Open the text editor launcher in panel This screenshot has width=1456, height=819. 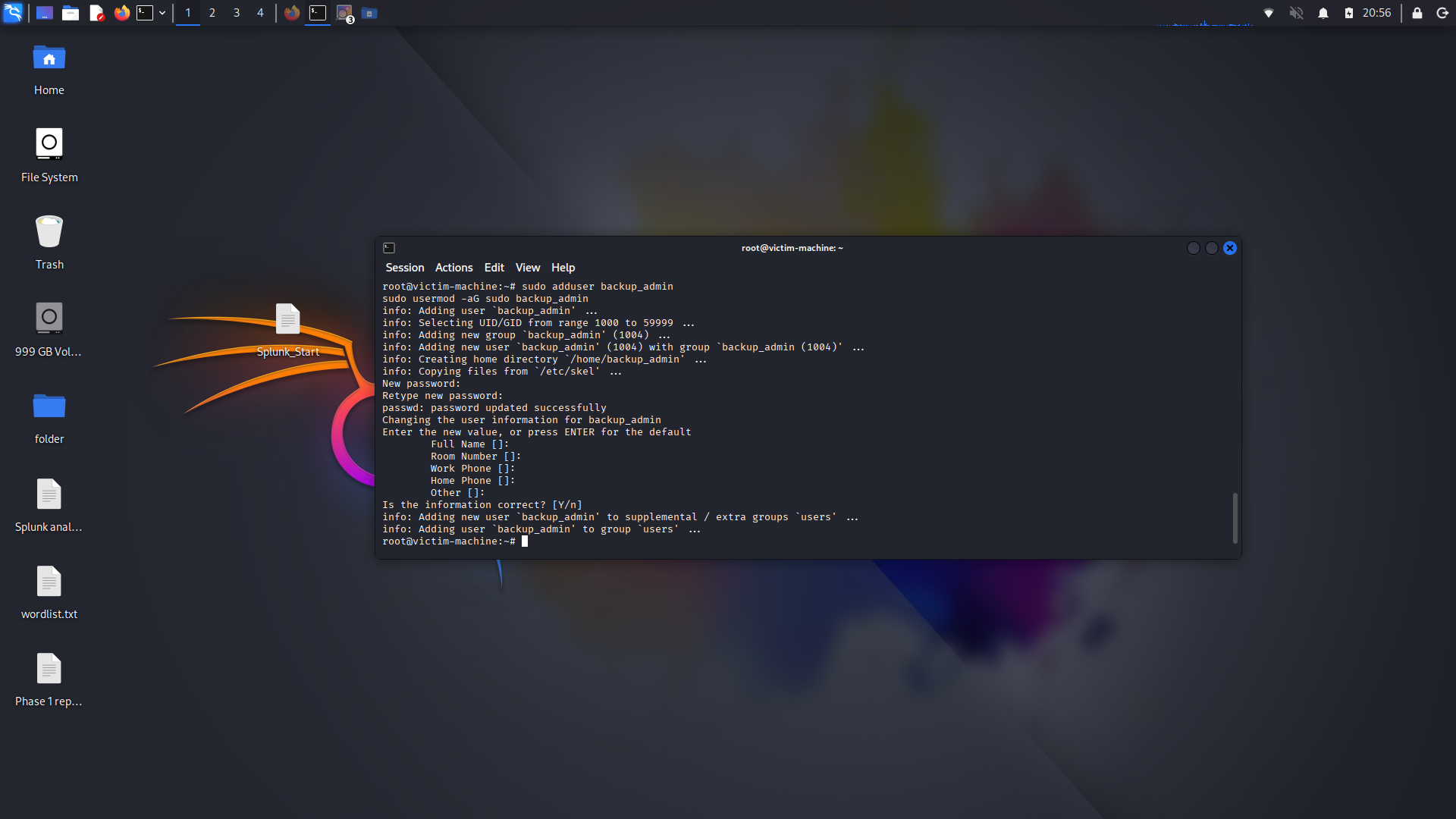tap(96, 13)
